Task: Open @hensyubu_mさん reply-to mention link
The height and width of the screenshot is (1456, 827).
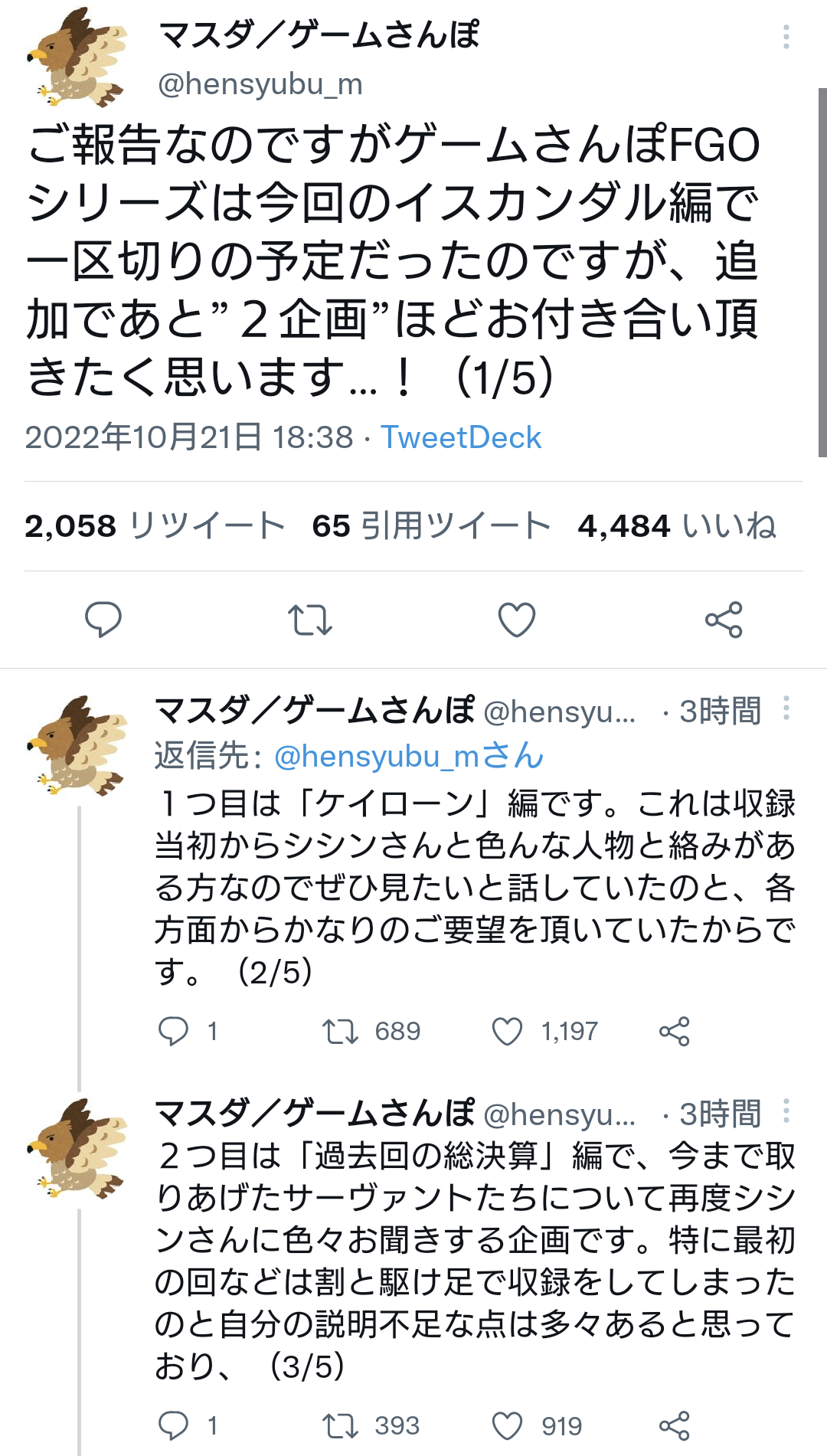Action: [408, 756]
